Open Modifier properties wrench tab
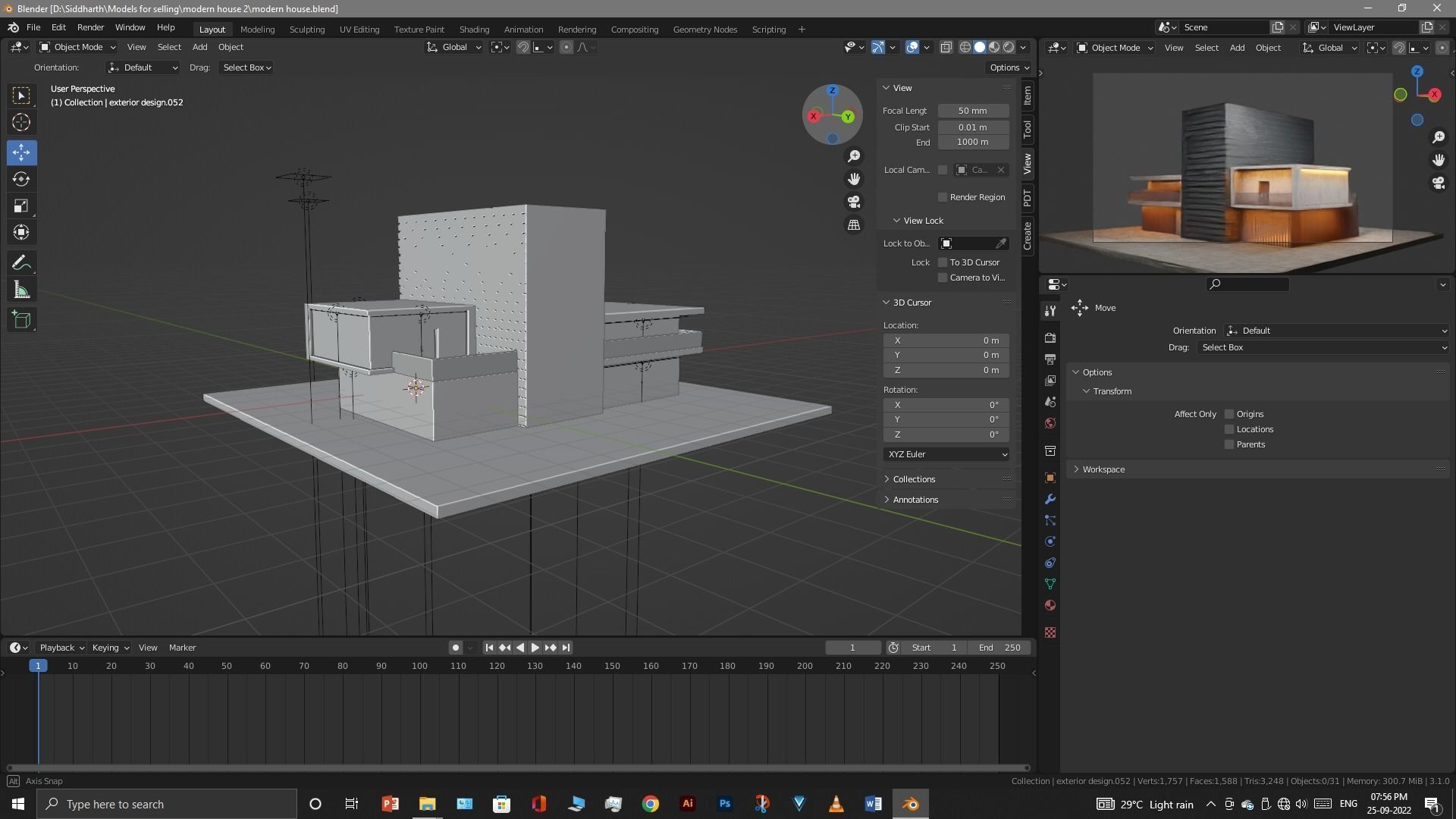 click(x=1050, y=499)
